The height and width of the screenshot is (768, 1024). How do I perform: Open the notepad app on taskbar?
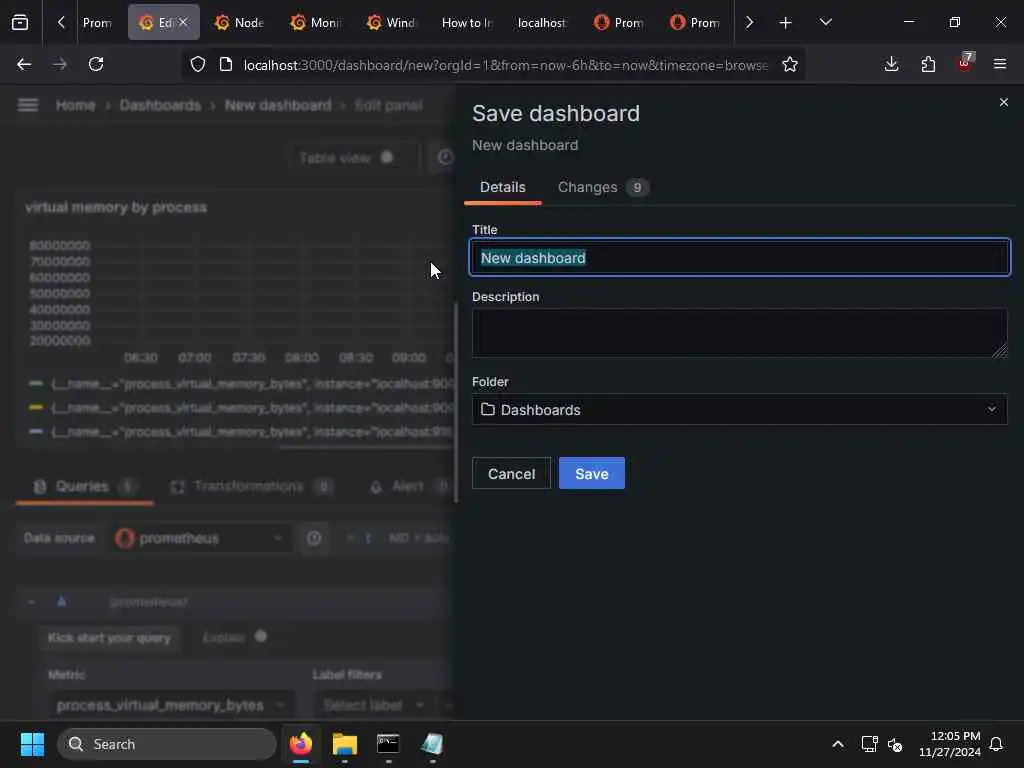pyautogui.click(x=432, y=744)
